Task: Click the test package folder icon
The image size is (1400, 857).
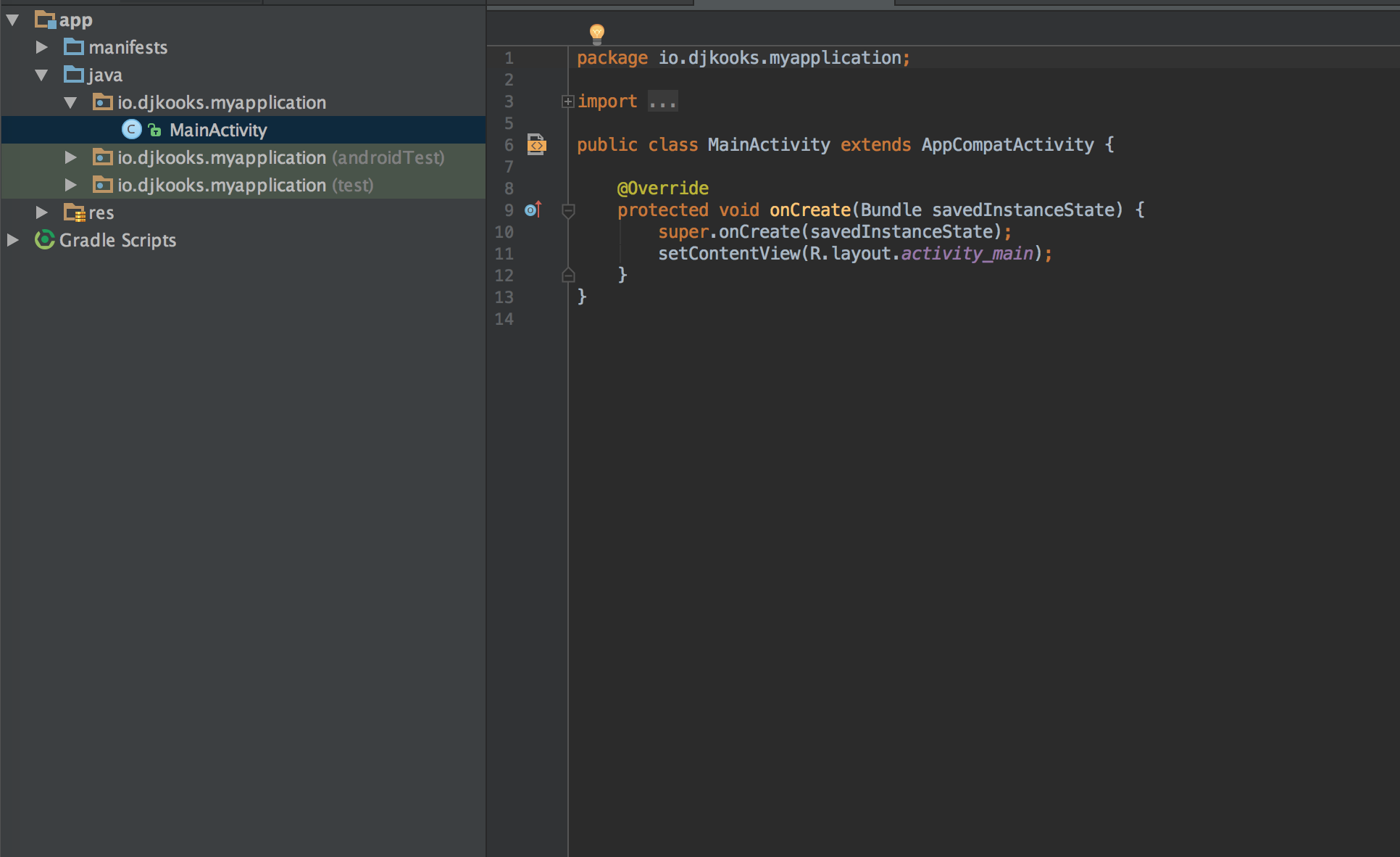Action: click(103, 185)
